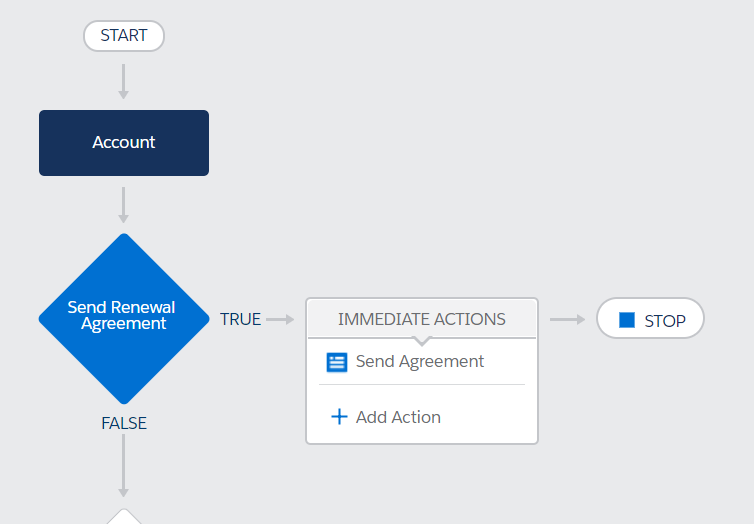Click the arrow pointing to the STOP node
754x524 pixels.
pos(567,319)
